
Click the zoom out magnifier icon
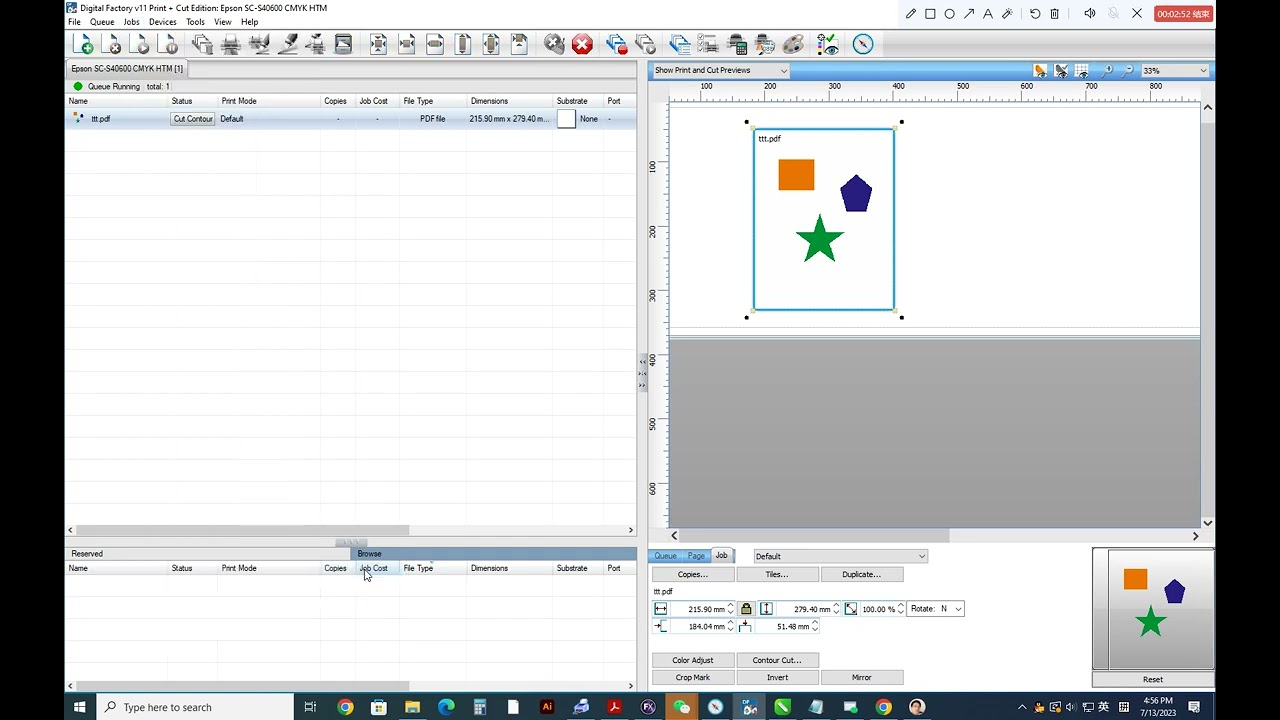pos(1128,70)
